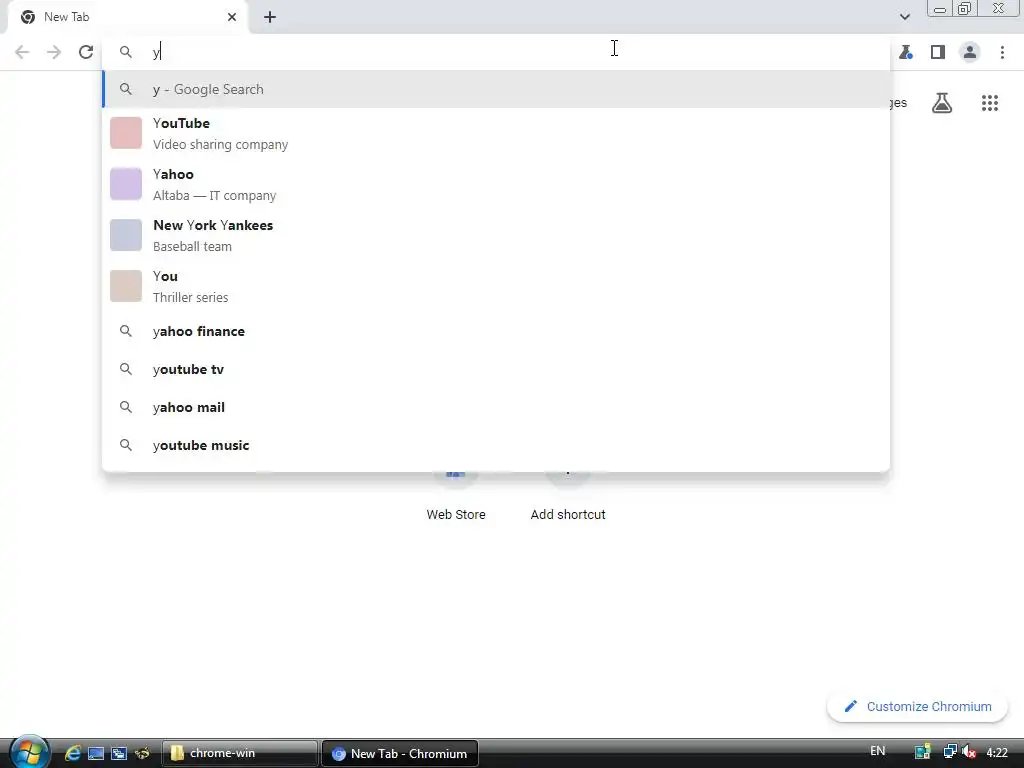Image resolution: width=1024 pixels, height=768 pixels.
Task: Expand the tab search dropdown arrow
Action: [x=904, y=17]
